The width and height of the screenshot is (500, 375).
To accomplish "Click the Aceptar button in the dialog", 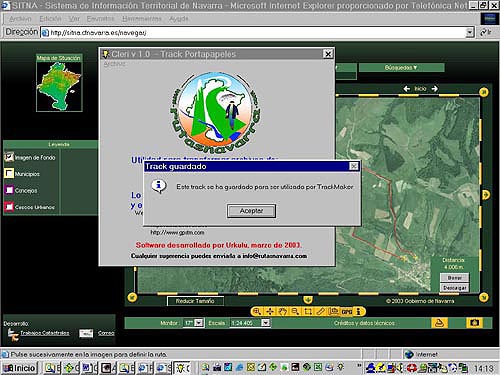I will click(251, 211).
